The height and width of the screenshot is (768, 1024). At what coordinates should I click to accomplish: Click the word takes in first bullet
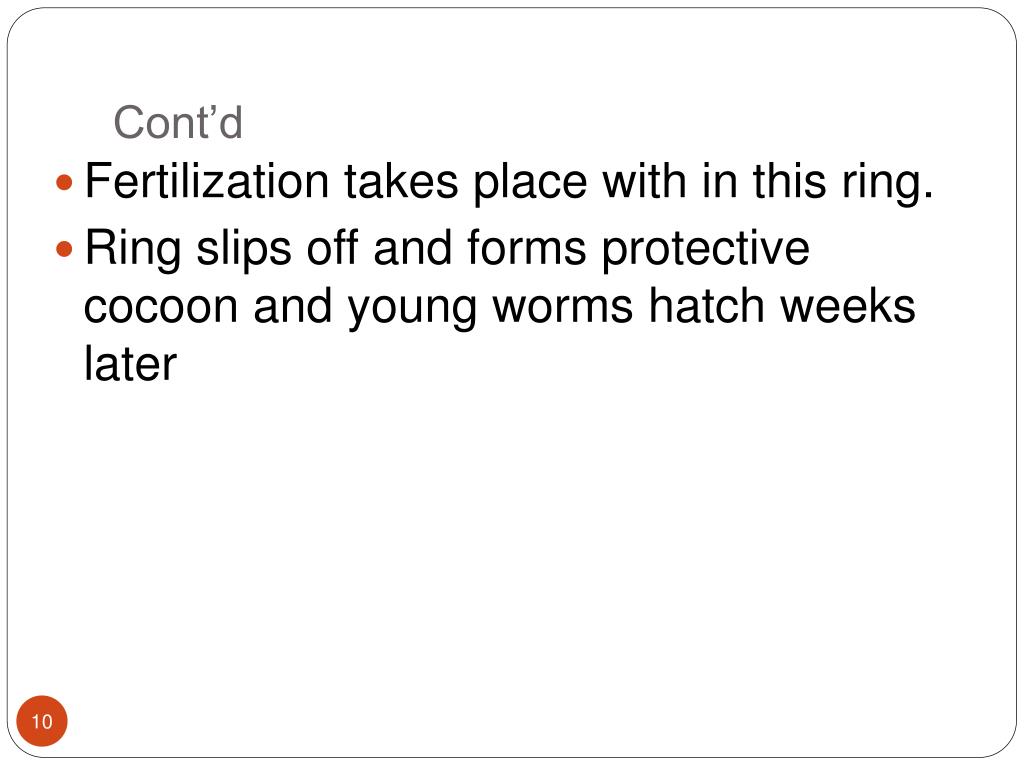coord(401,181)
